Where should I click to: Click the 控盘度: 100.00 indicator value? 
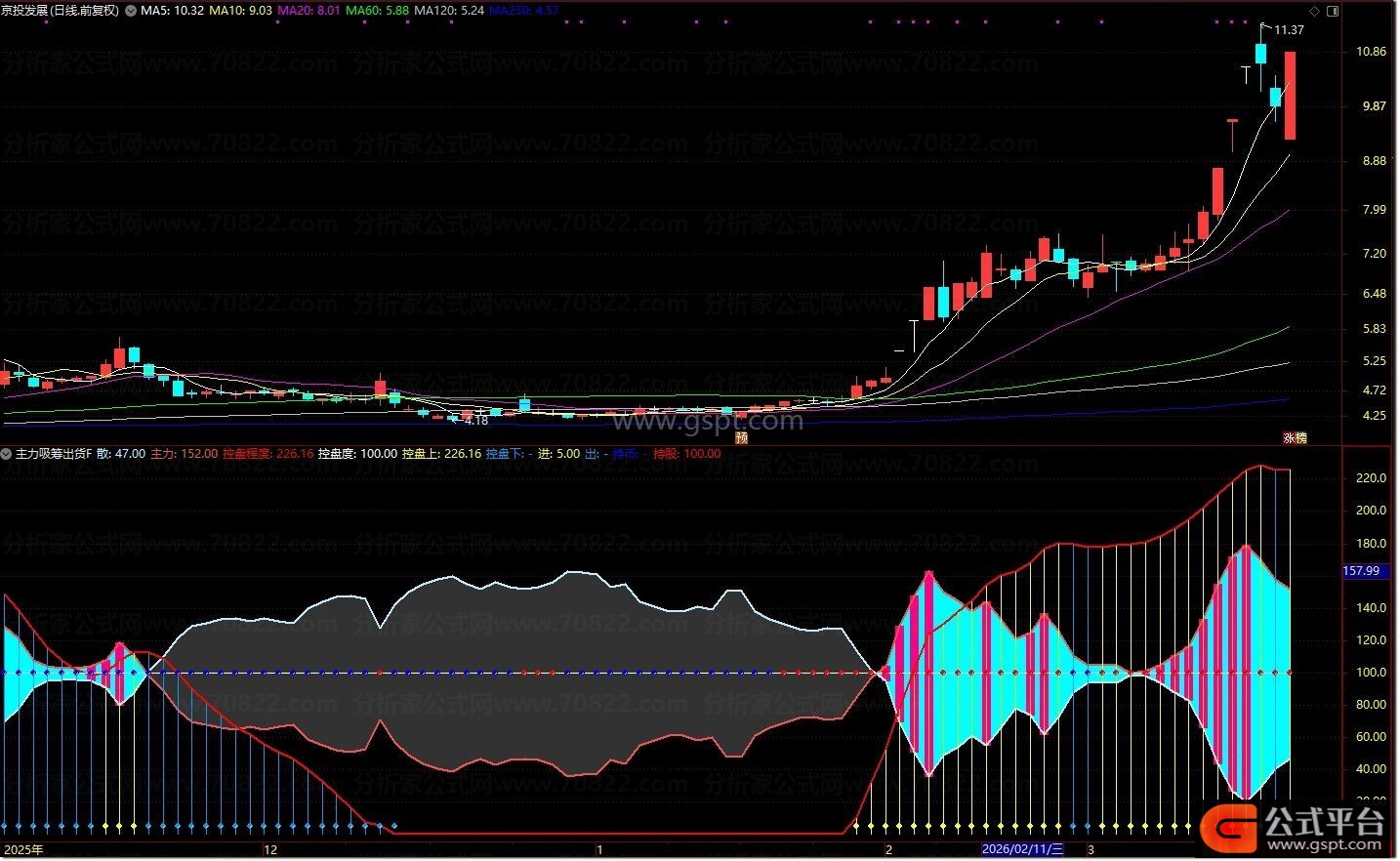(358, 454)
